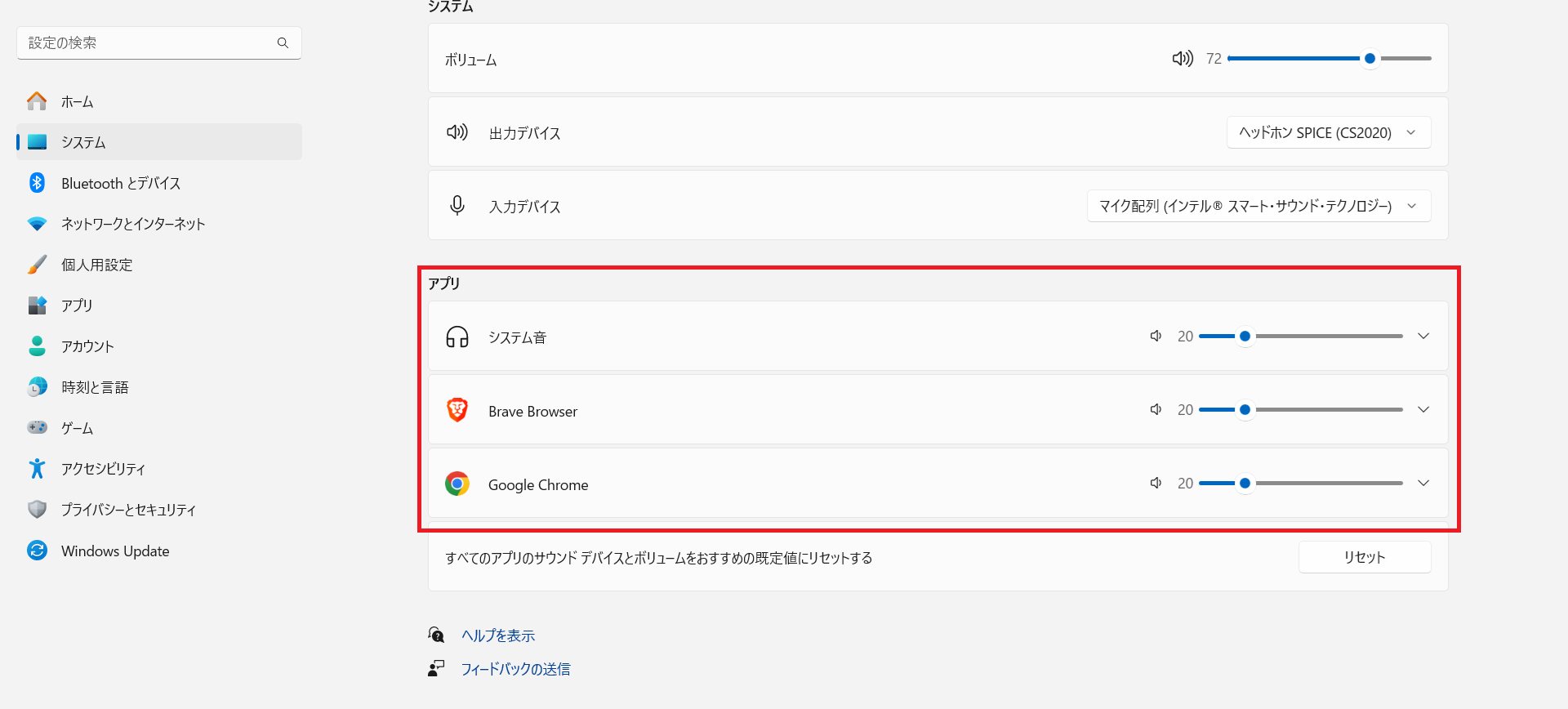Click the 入力デバイス row label

point(525,207)
